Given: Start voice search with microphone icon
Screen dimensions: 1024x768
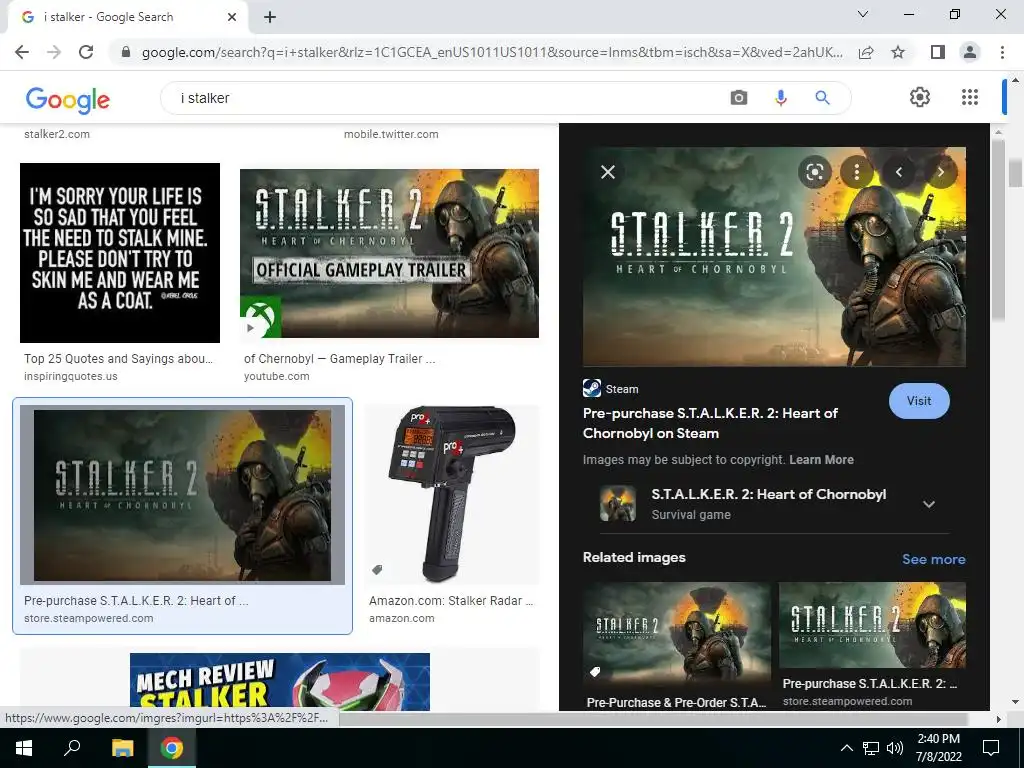Looking at the screenshot, I should pos(780,98).
